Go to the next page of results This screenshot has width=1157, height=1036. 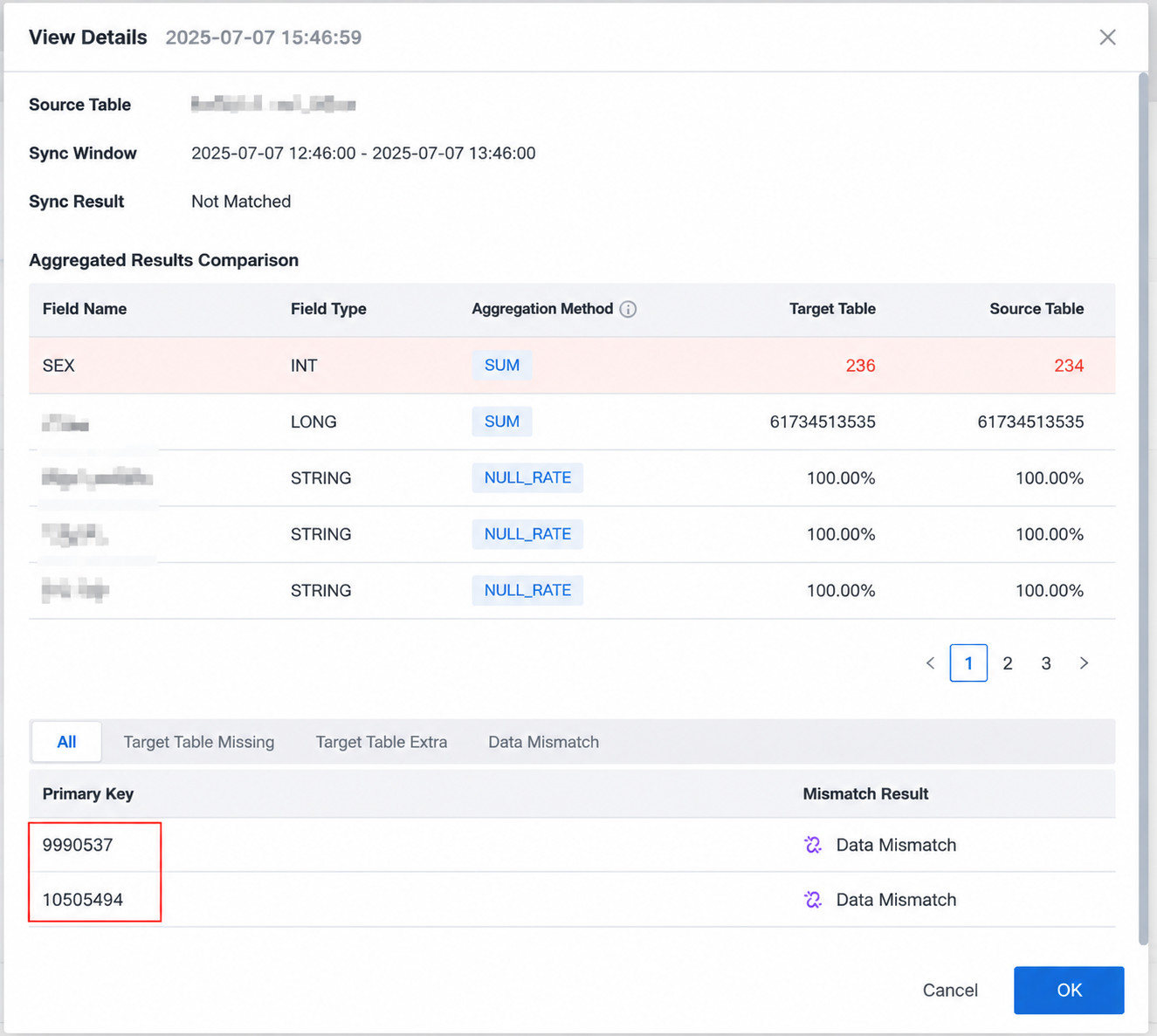pyautogui.click(x=1084, y=663)
